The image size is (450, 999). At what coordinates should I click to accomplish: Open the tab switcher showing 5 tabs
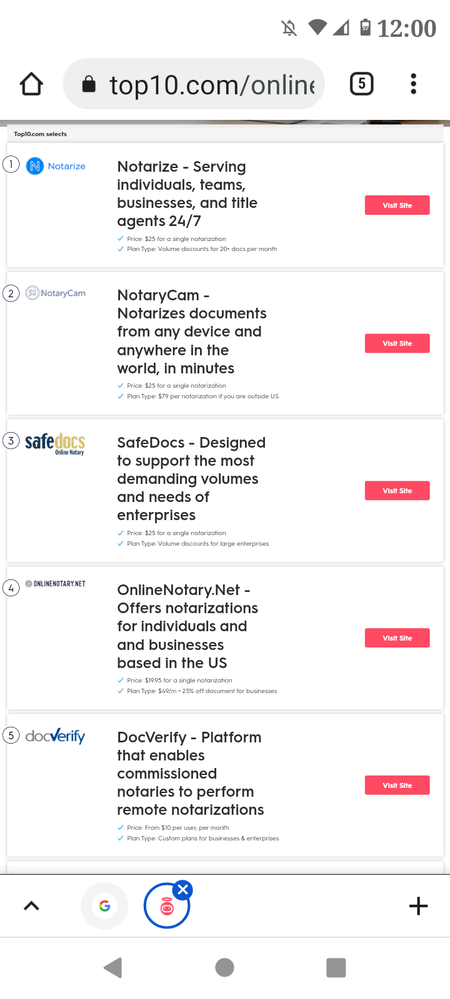(361, 83)
